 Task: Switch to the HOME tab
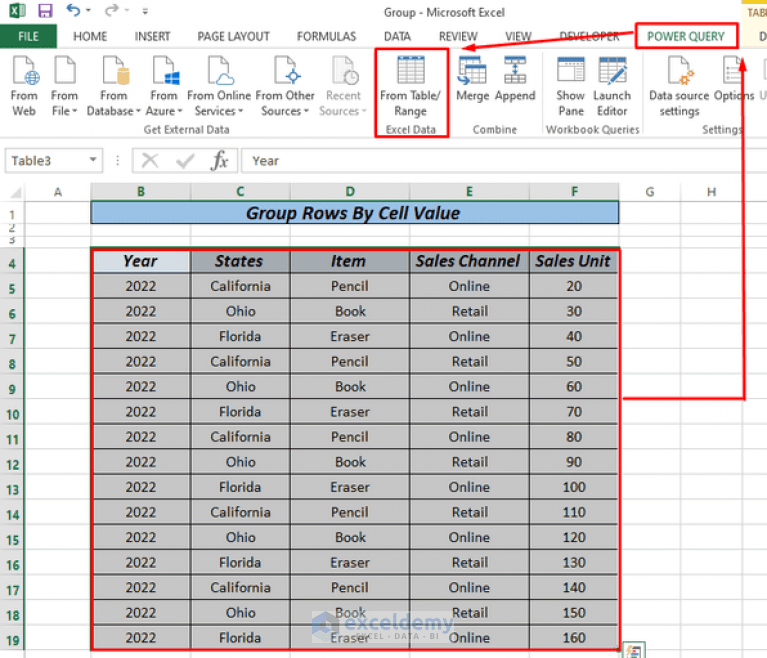(90, 36)
